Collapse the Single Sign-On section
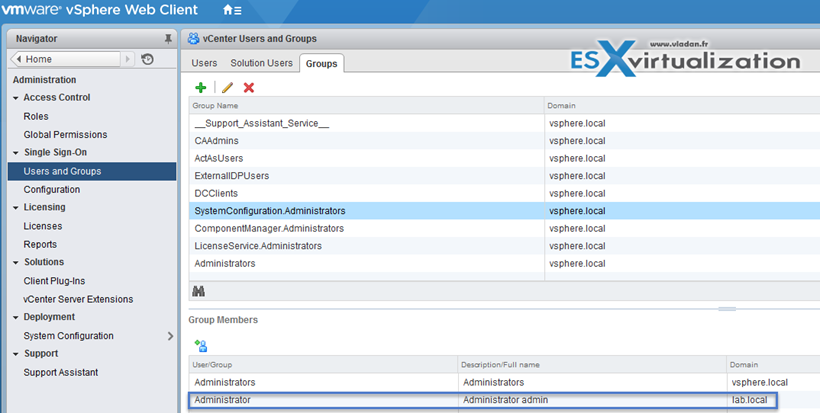 (16, 153)
